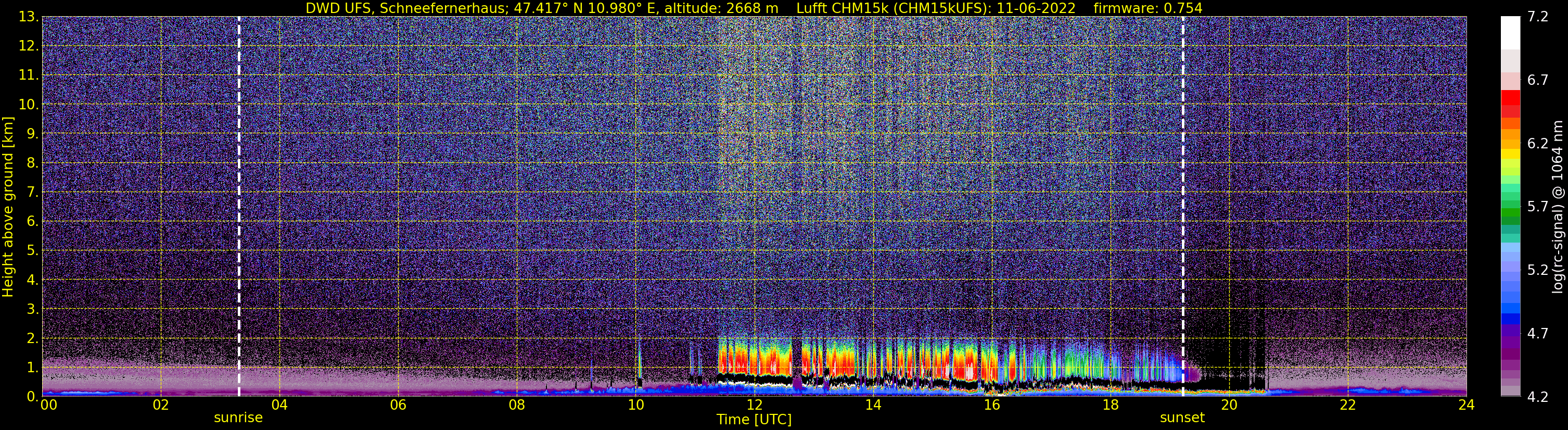This screenshot has height=430, width=1568.
Task: Click the time axis tick label '18'
Action: pyautogui.click(x=1110, y=406)
